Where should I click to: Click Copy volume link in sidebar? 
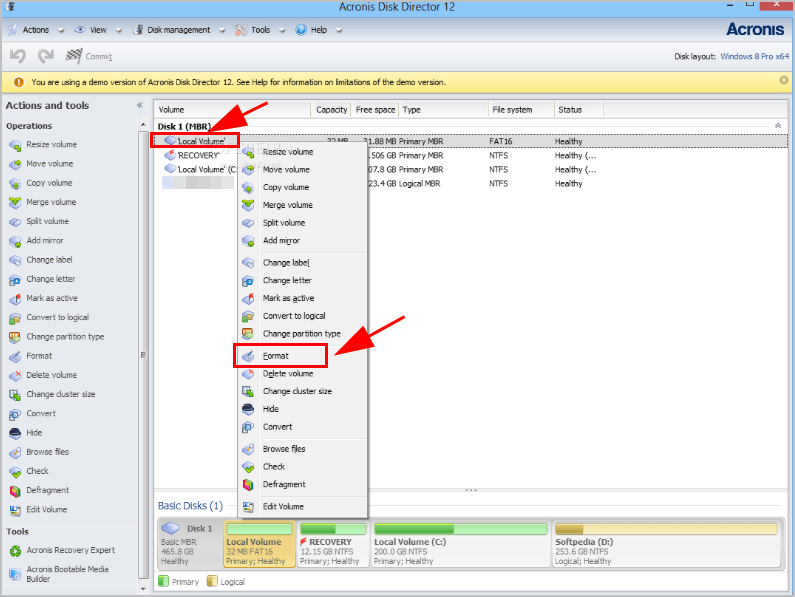coord(49,183)
